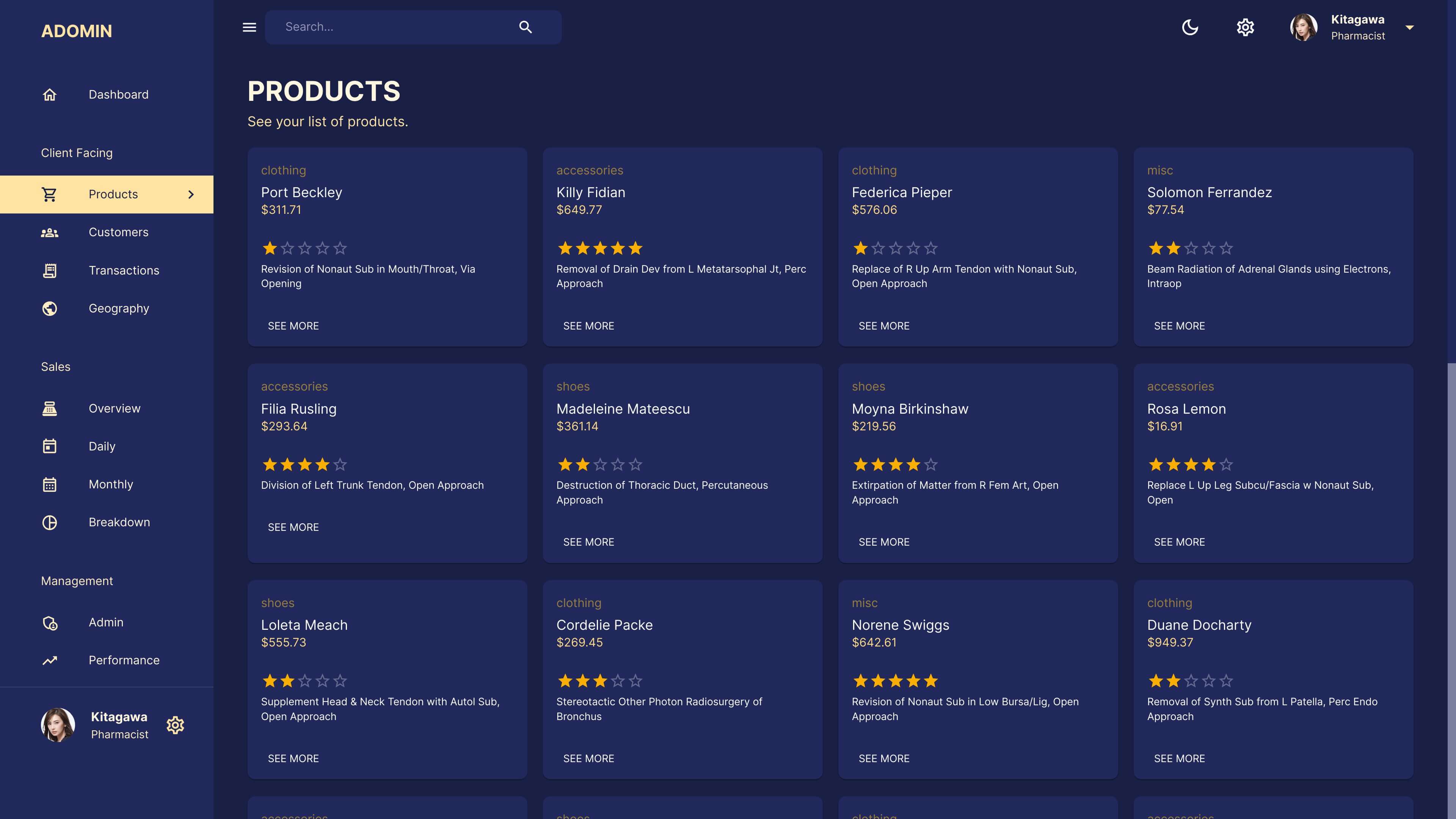This screenshot has height=819, width=1456.
Task: Click the search magnifier icon
Action: (x=525, y=27)
